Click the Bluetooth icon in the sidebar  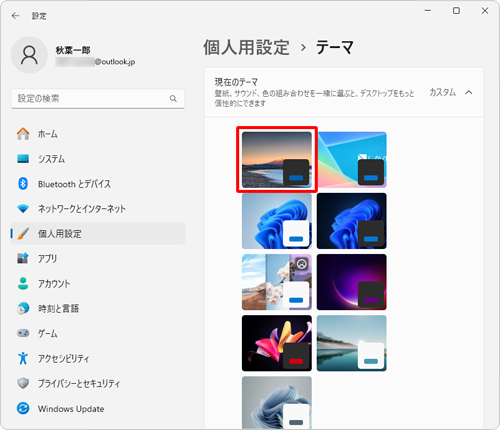coord(23,184)
